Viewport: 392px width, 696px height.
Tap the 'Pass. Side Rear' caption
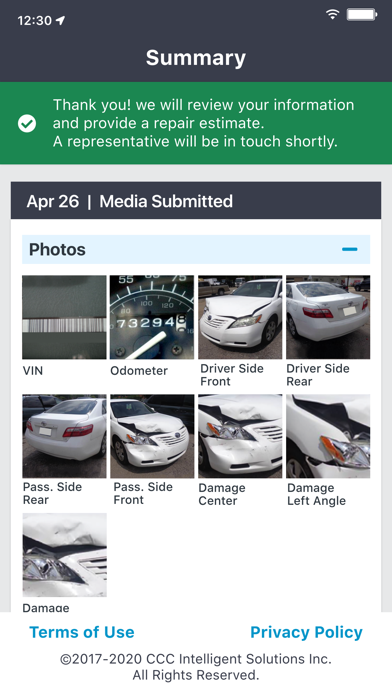52,493
